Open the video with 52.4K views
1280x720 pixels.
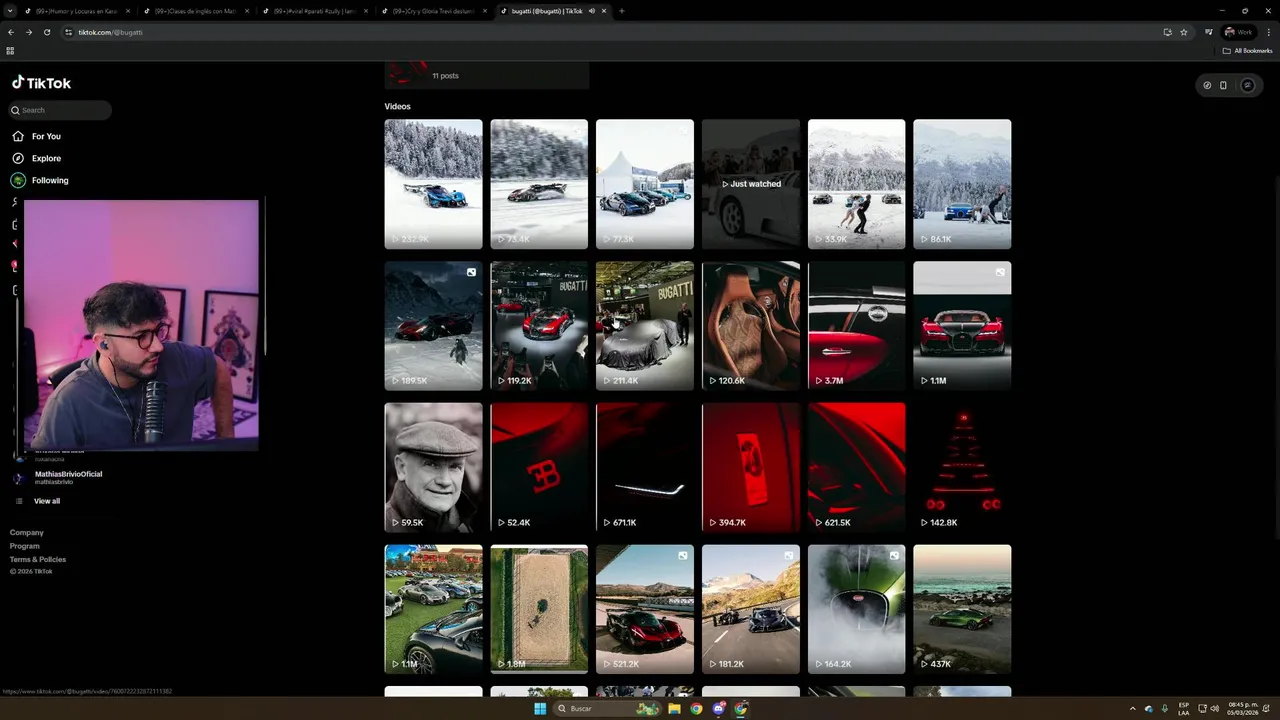click(539, 467)
